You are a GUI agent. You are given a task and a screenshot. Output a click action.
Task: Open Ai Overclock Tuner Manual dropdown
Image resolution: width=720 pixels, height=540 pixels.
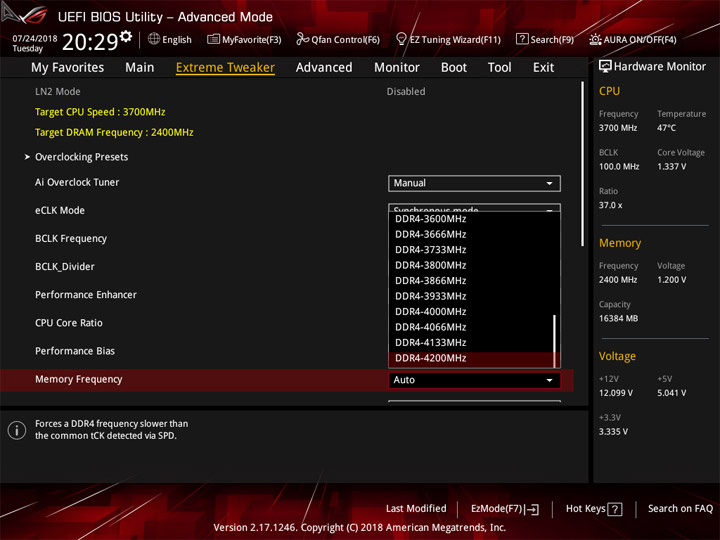point(474,183)
